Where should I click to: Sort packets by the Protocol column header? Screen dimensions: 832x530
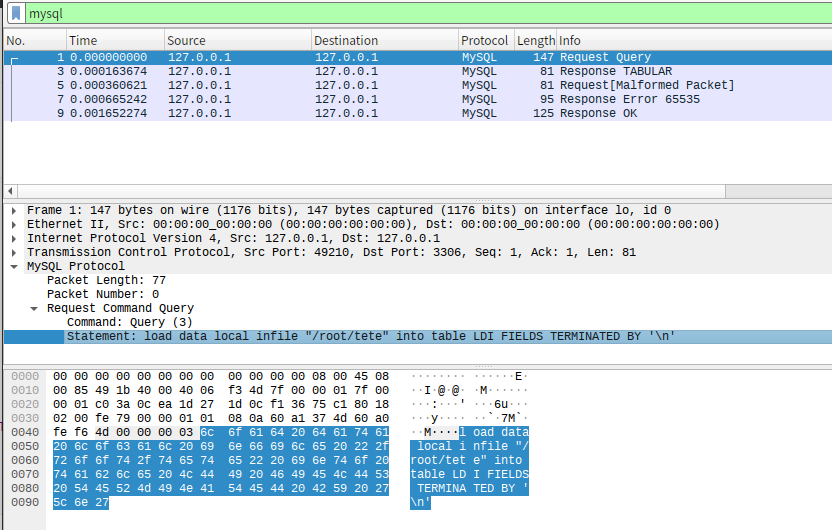[x=484, y=41]
